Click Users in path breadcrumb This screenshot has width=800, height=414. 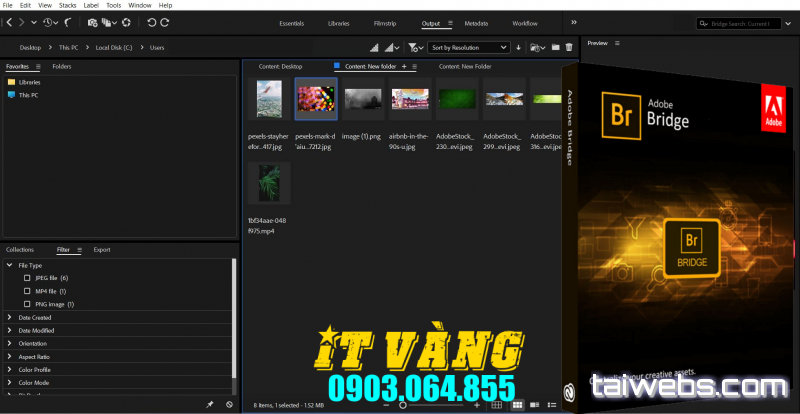coord(157,47)
